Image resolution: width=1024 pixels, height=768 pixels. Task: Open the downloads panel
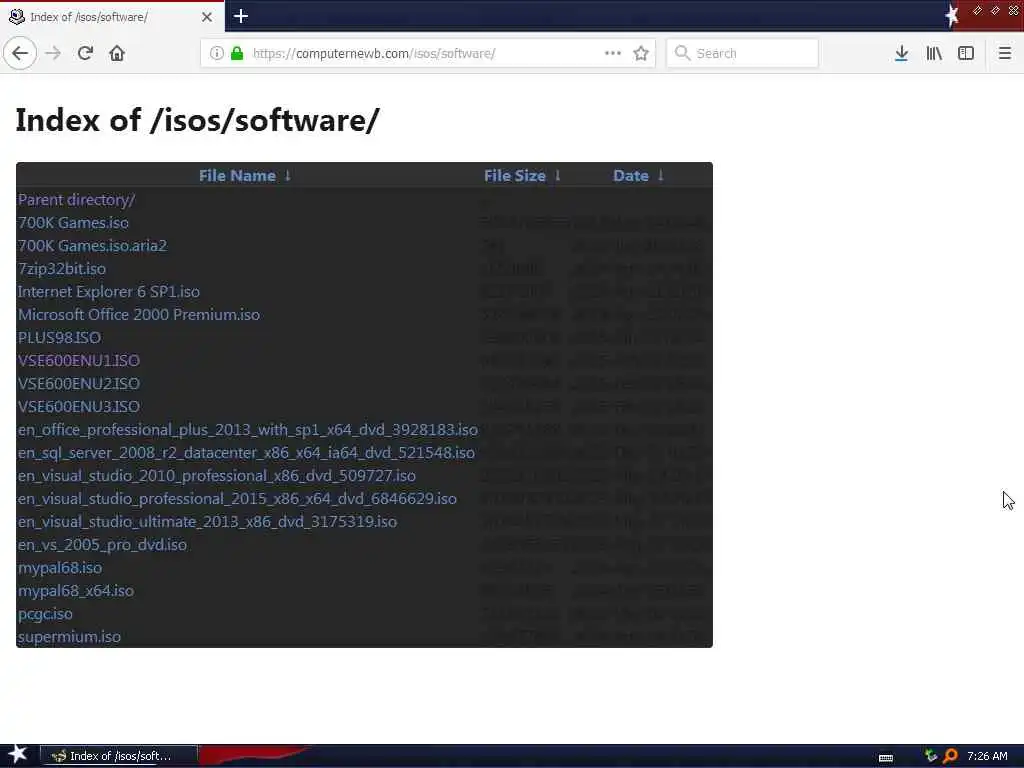click(x=901, y=53)
